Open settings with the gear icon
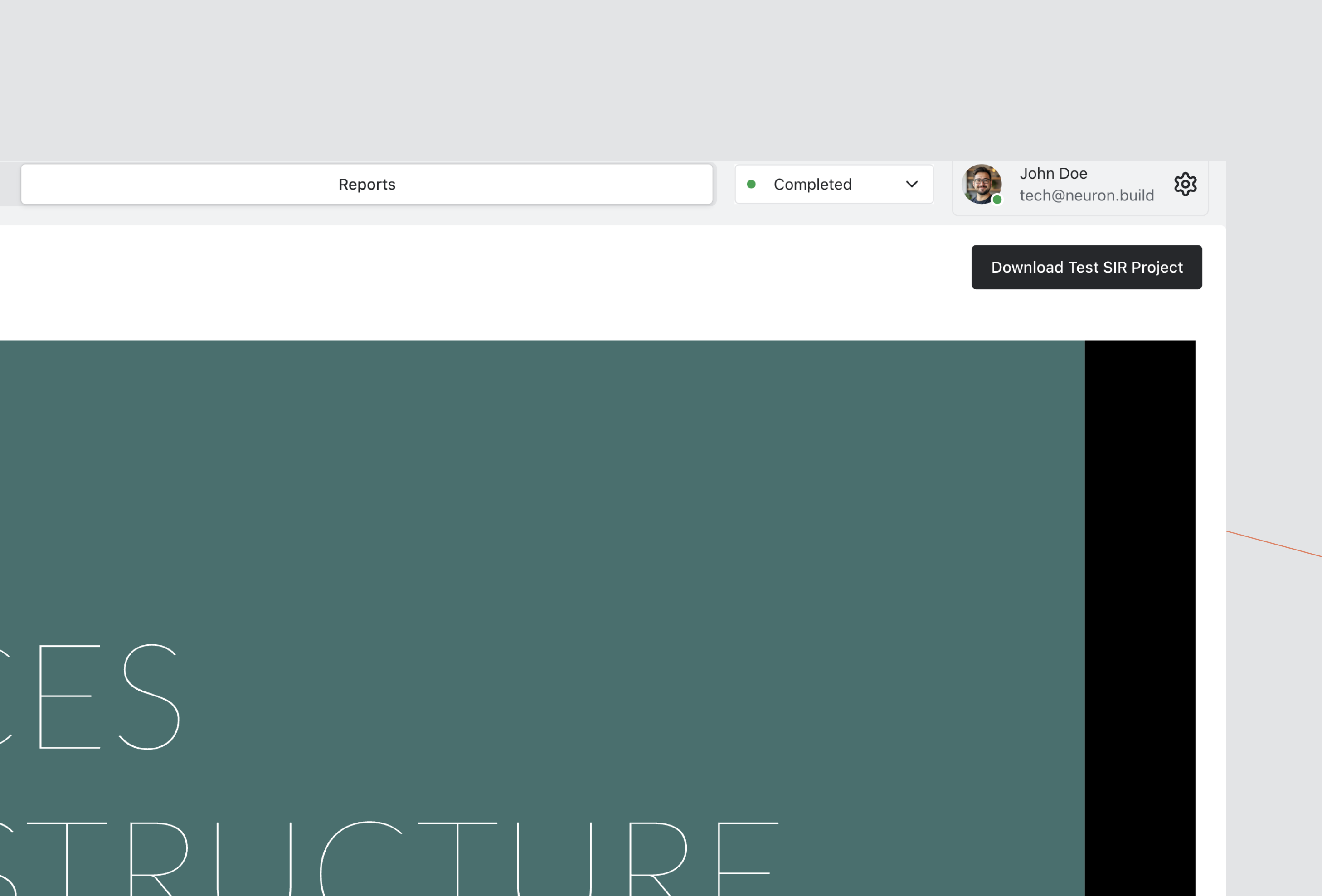 [1185, 184]
